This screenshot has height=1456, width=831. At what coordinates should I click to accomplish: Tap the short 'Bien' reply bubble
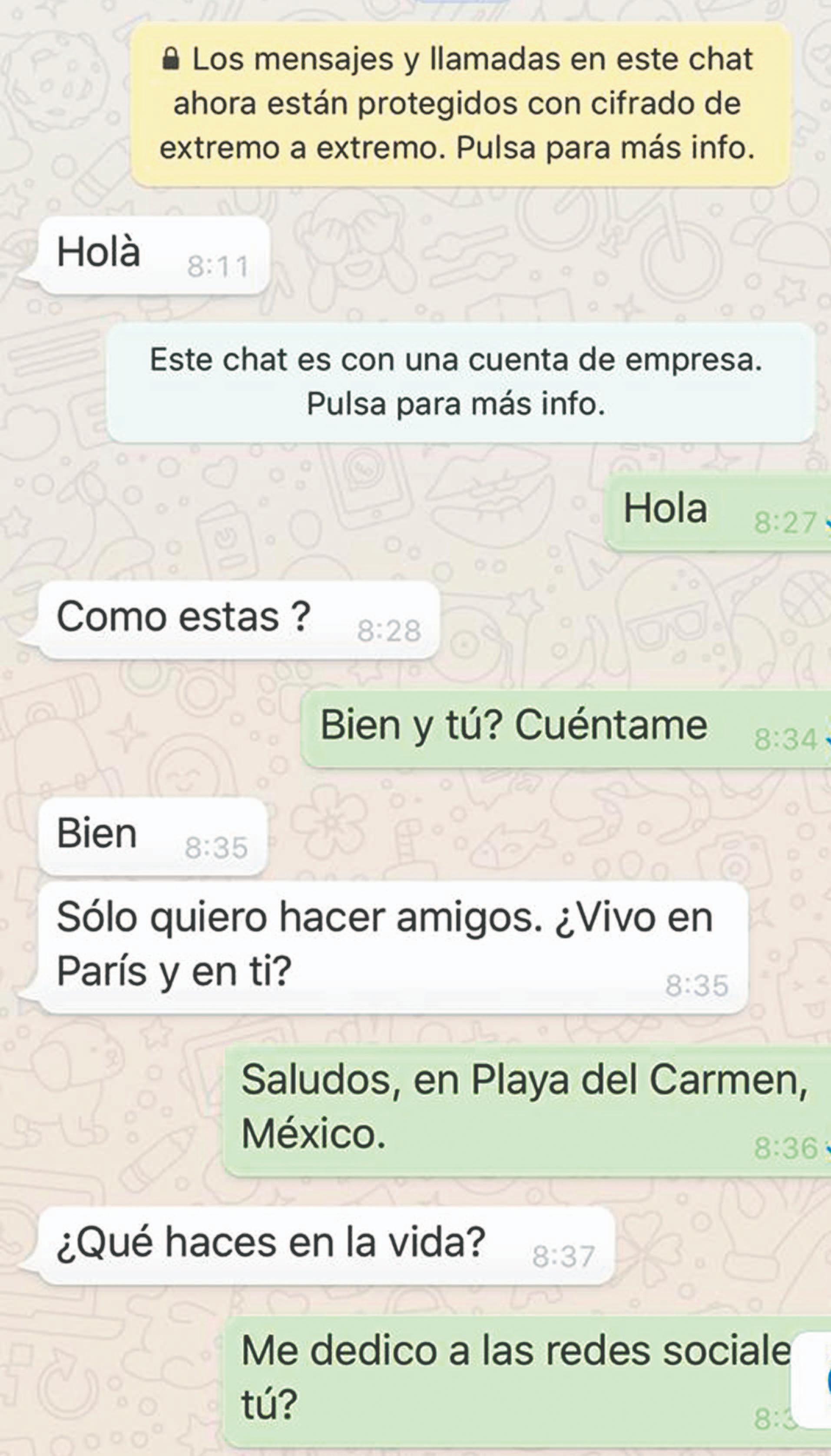click(x=153, y=836)
